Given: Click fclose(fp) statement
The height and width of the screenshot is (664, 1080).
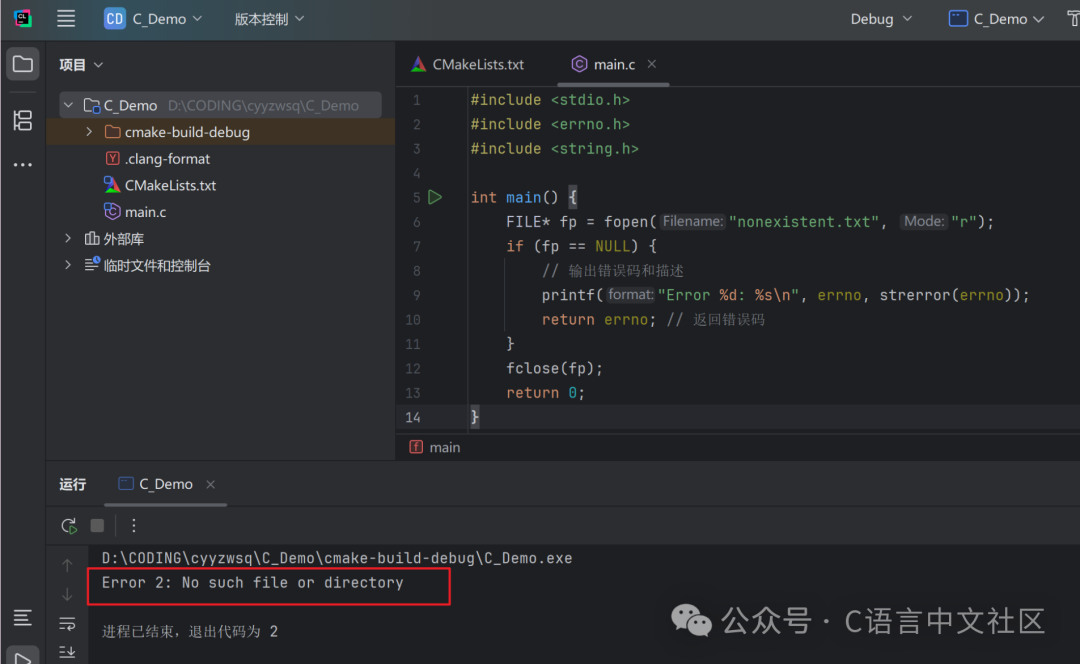Looking at the screenshot, I should click(554, 368).
